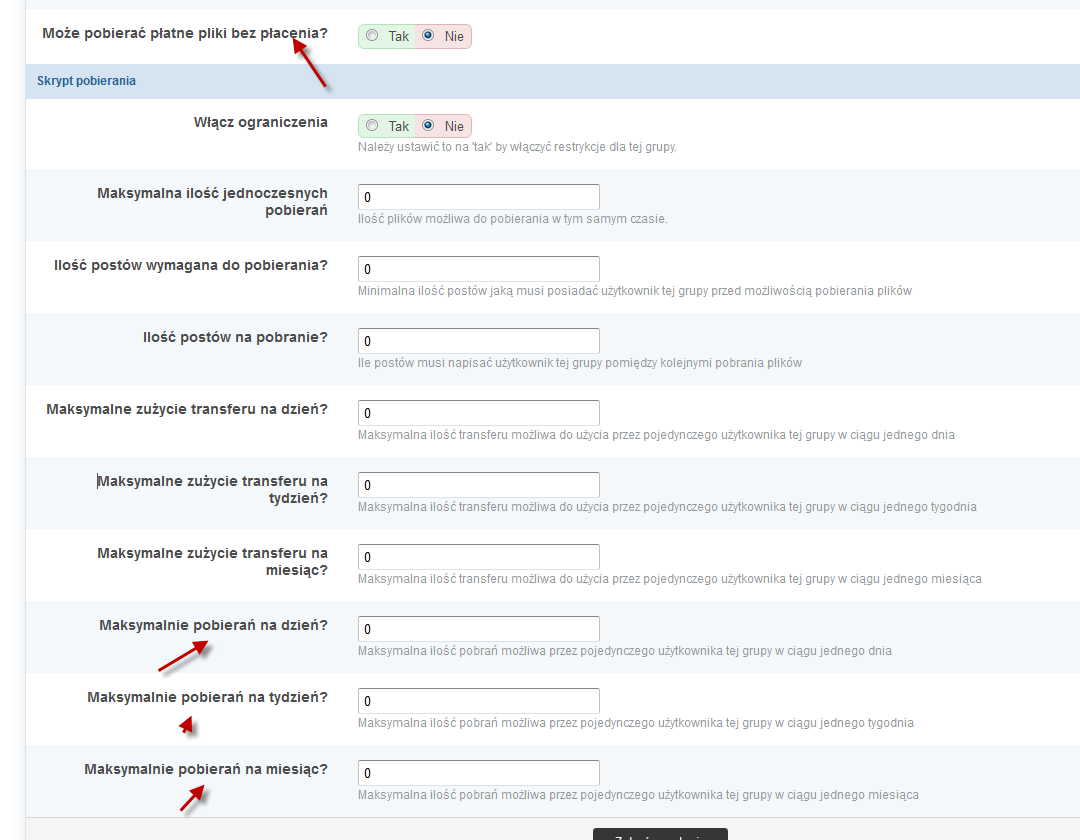Enable restrictions by selecting "Tak" for "Włącz ograniczenia"
Screen dimensions: 1080x840
(x=372, y=126)
